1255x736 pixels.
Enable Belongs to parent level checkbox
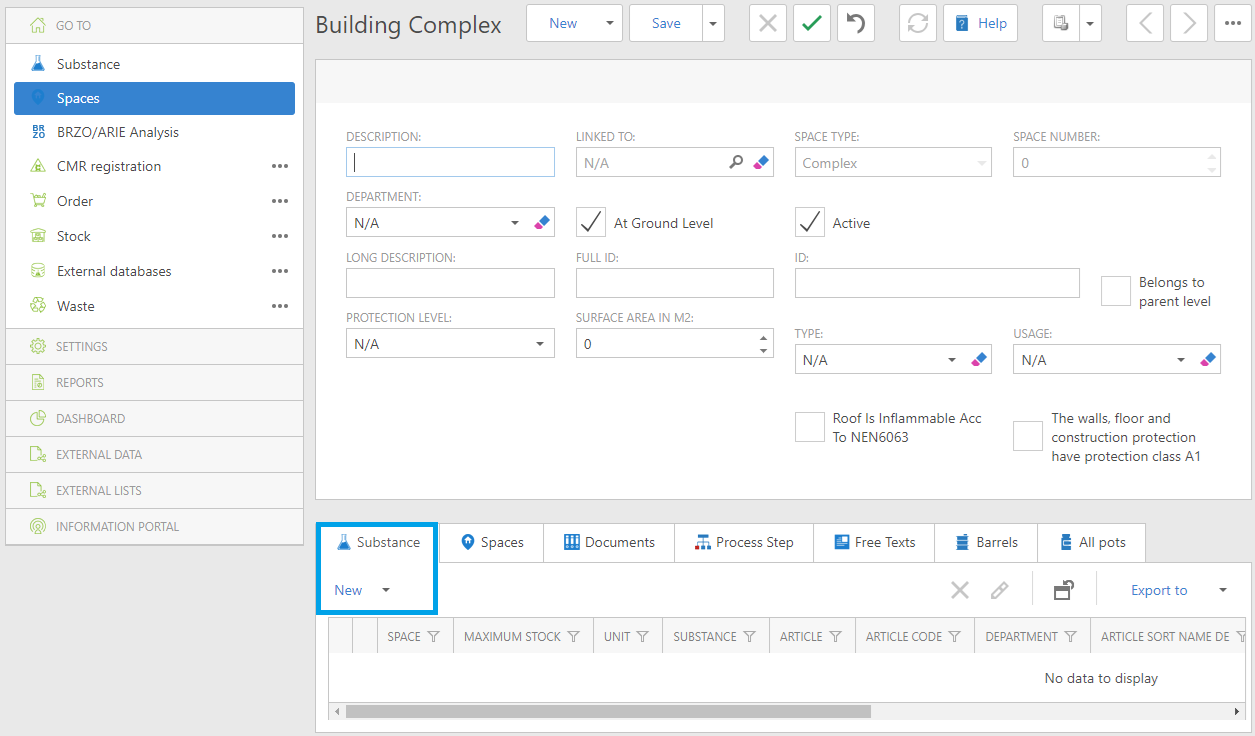[x=1115, y=291]
